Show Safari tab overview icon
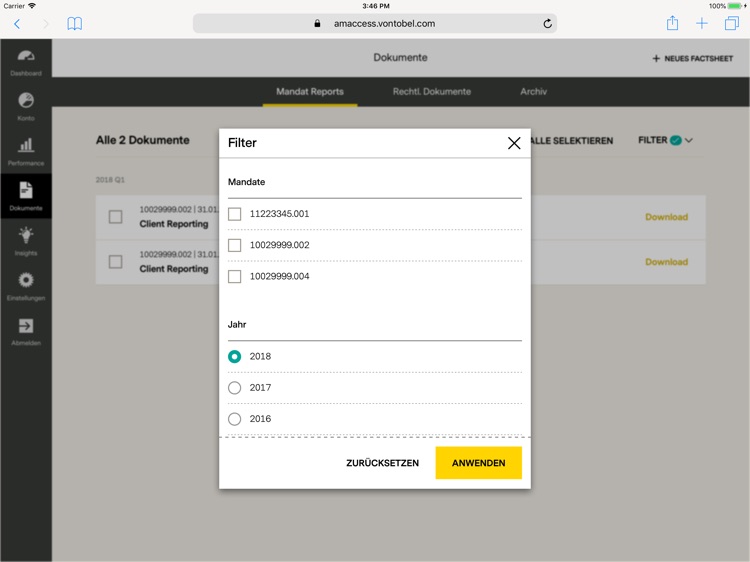750x562 pixels. point(732,23)
